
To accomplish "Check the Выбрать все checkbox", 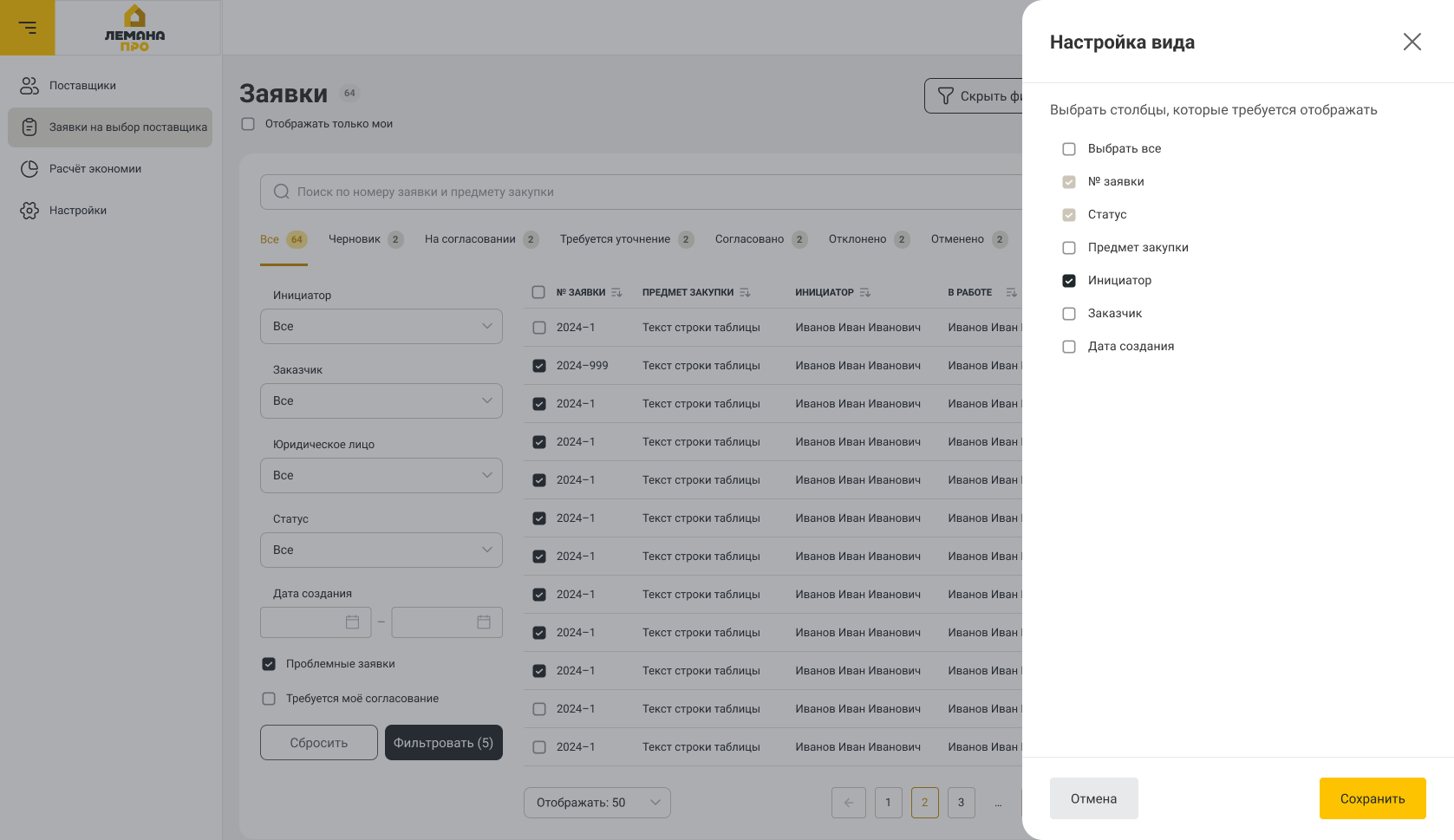I will click(x=1069, y=149).
